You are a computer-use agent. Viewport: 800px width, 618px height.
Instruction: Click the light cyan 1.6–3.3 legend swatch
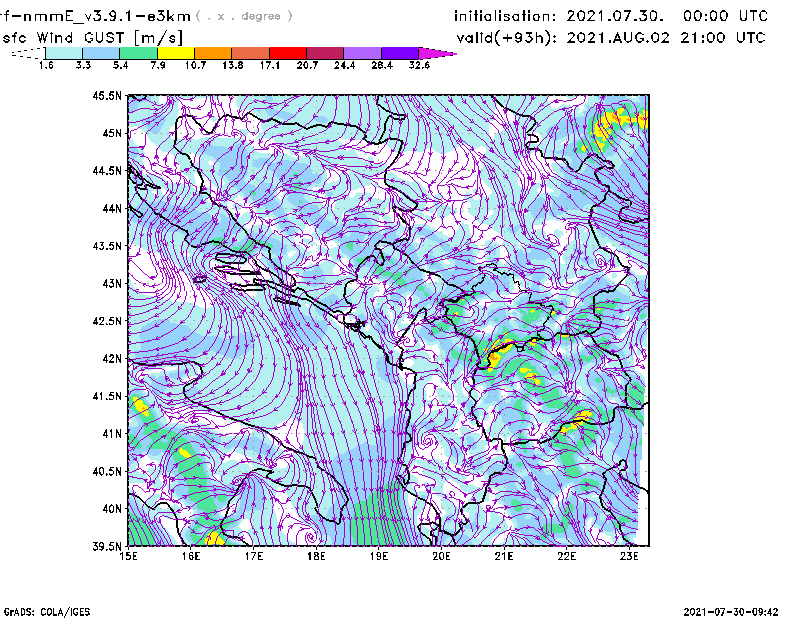(x=64, y=53)
